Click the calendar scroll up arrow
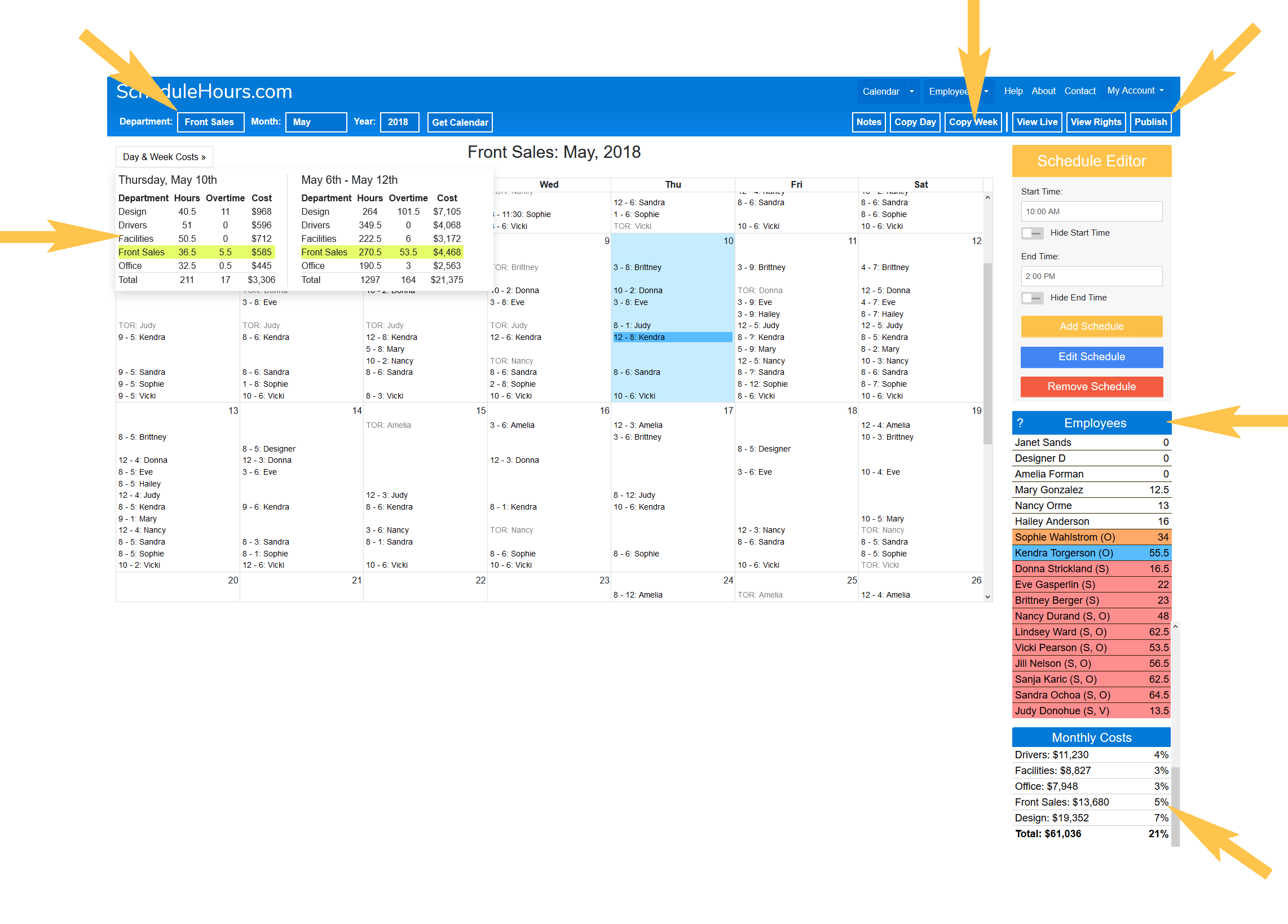Screen dimensions: 1288x924 coord(987,197)
